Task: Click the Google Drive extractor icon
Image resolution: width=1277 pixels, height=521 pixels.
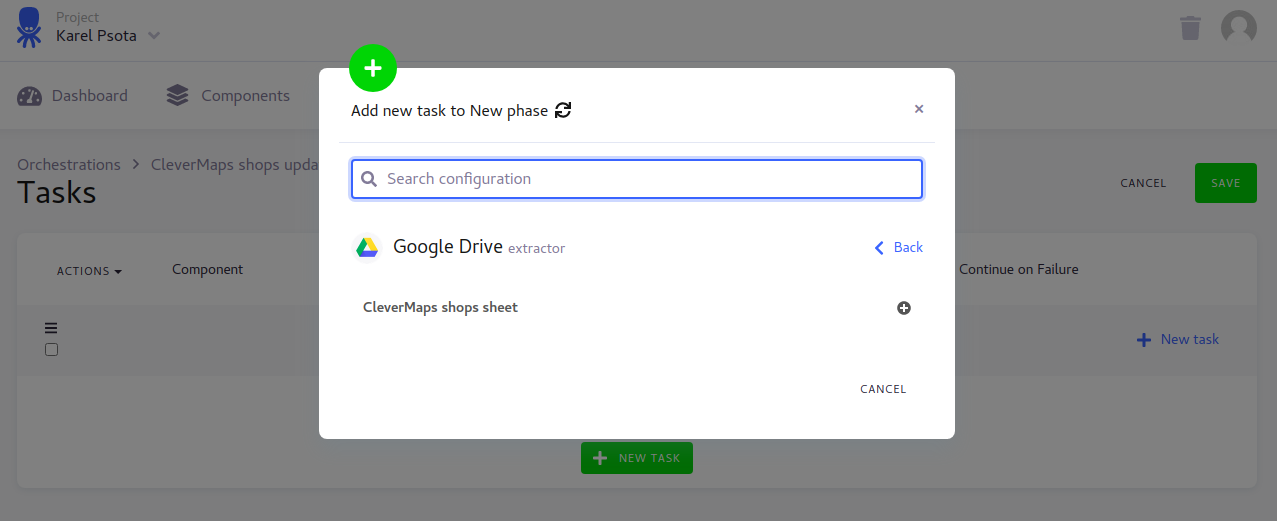Action: (x=367, y=247)
